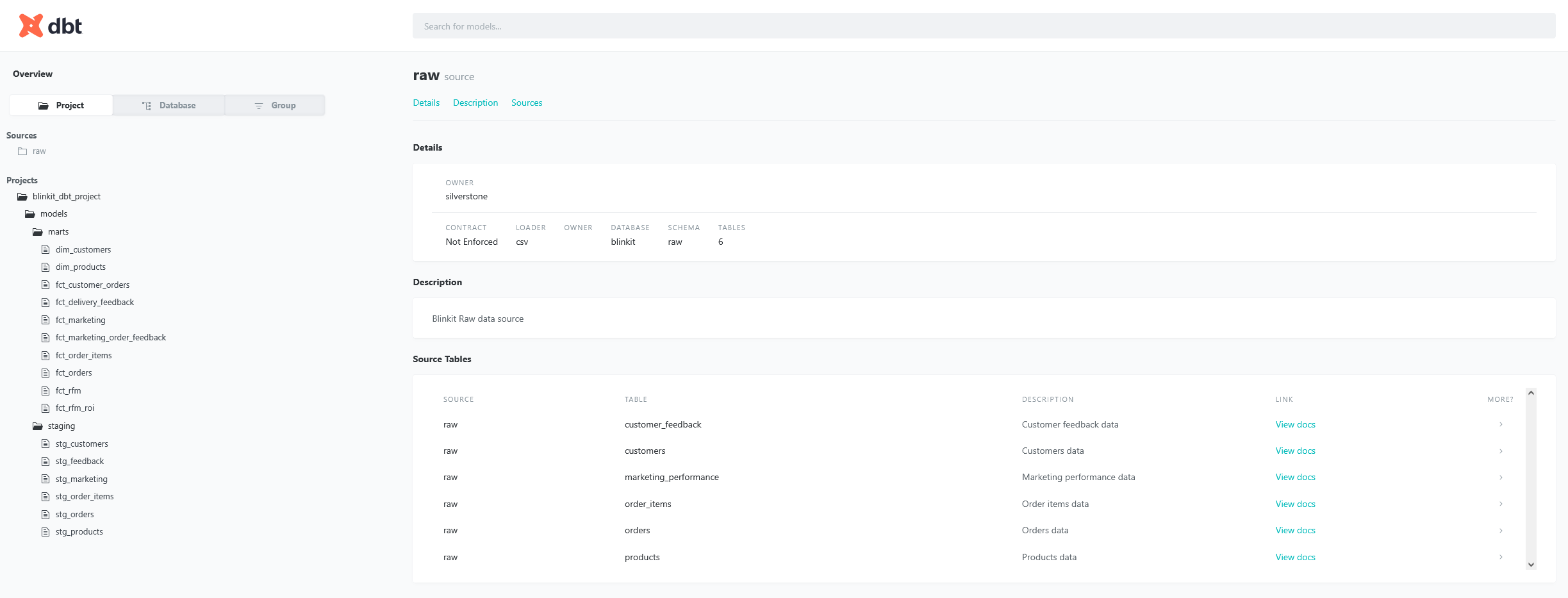Switch to the Group tab
This screenshot has height=598, width=1568.
pyautogui.click(x=275, y=105)
